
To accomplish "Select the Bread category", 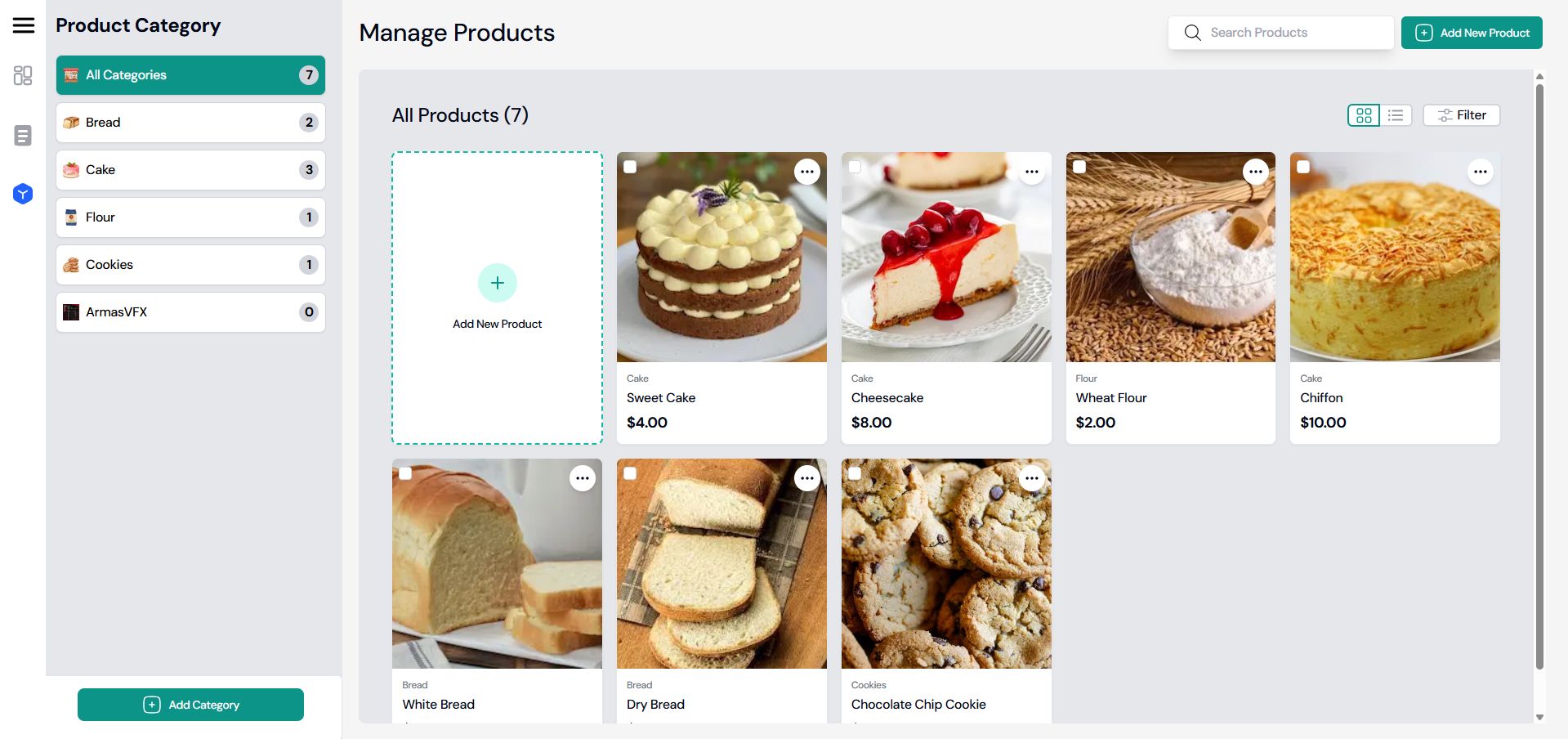I will (190, 123).
